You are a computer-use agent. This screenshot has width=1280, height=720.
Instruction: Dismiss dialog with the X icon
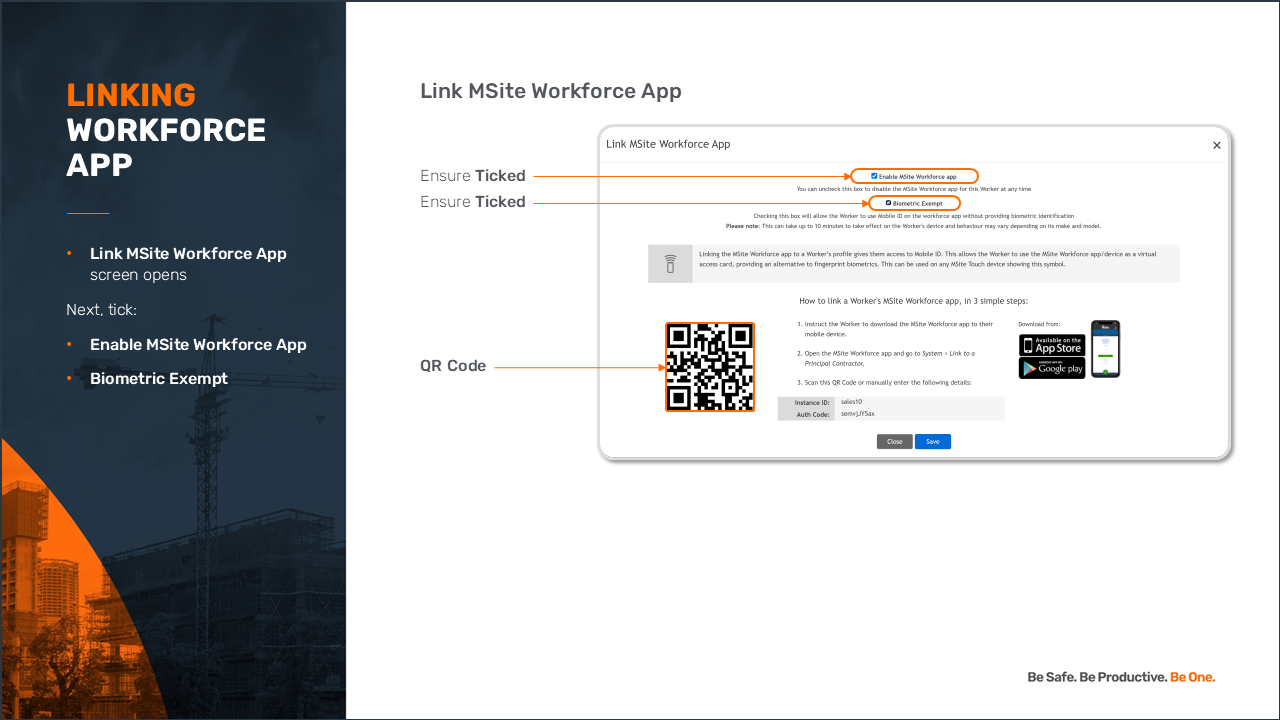(1217, 146)
